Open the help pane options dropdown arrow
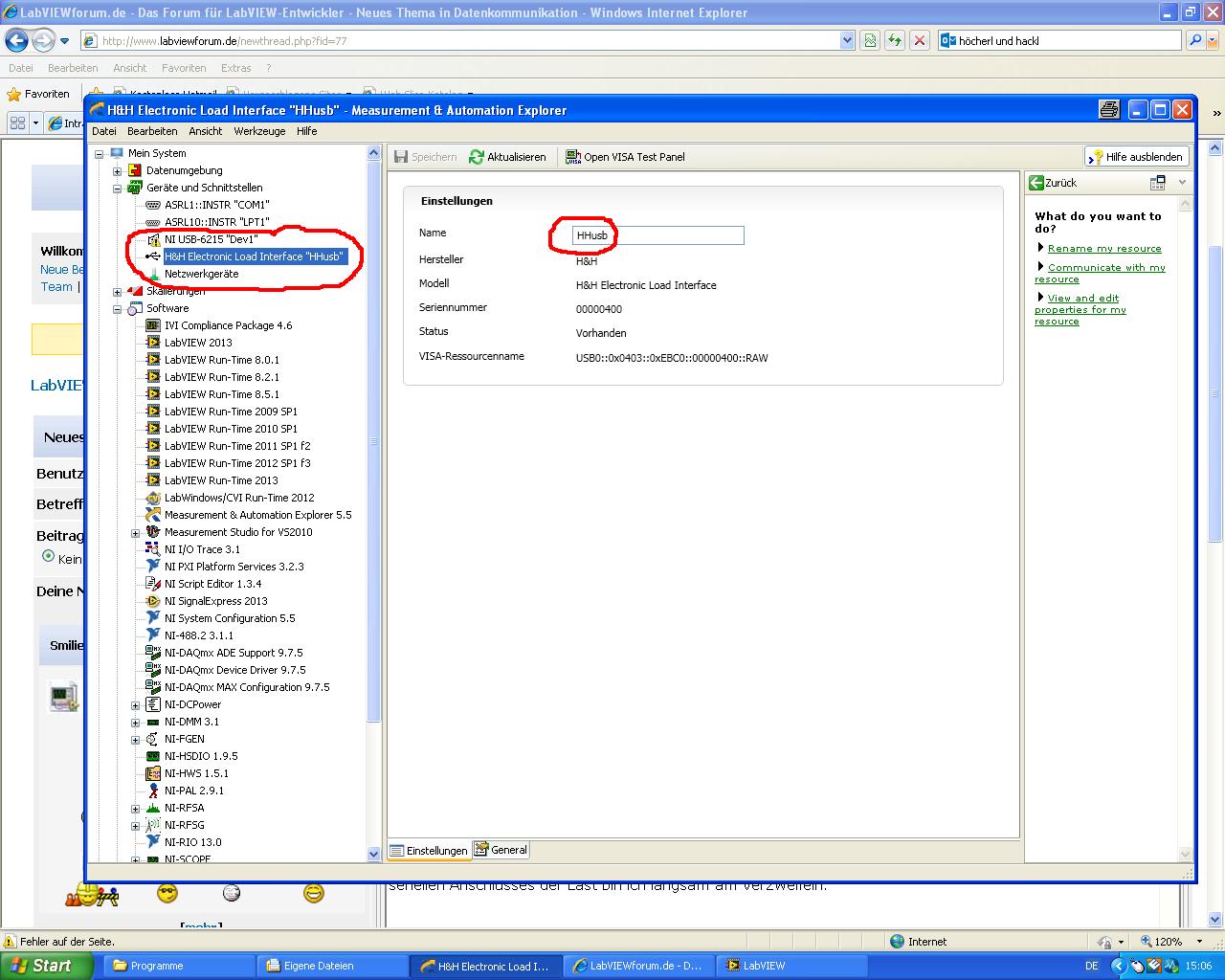1225x980 pixels. [x=1182, y=182]
